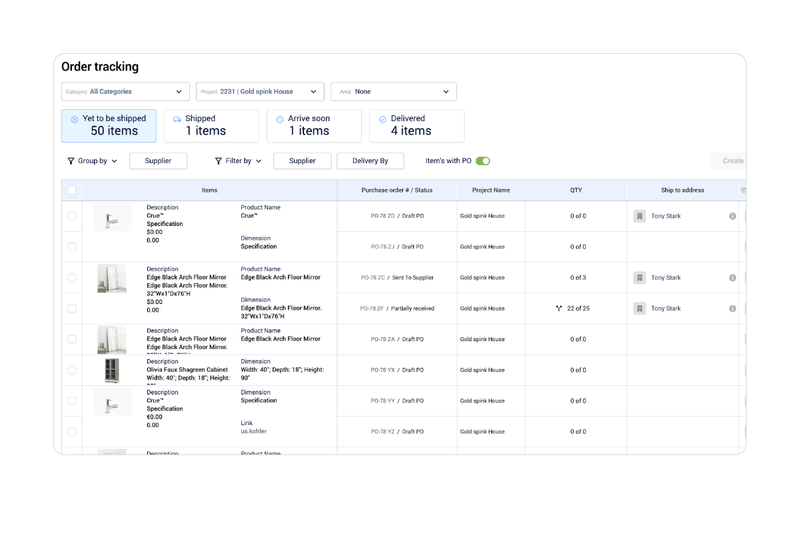Click the Ship to address column header
Screen dimensions: 800x533
click(x=683, y=190)
